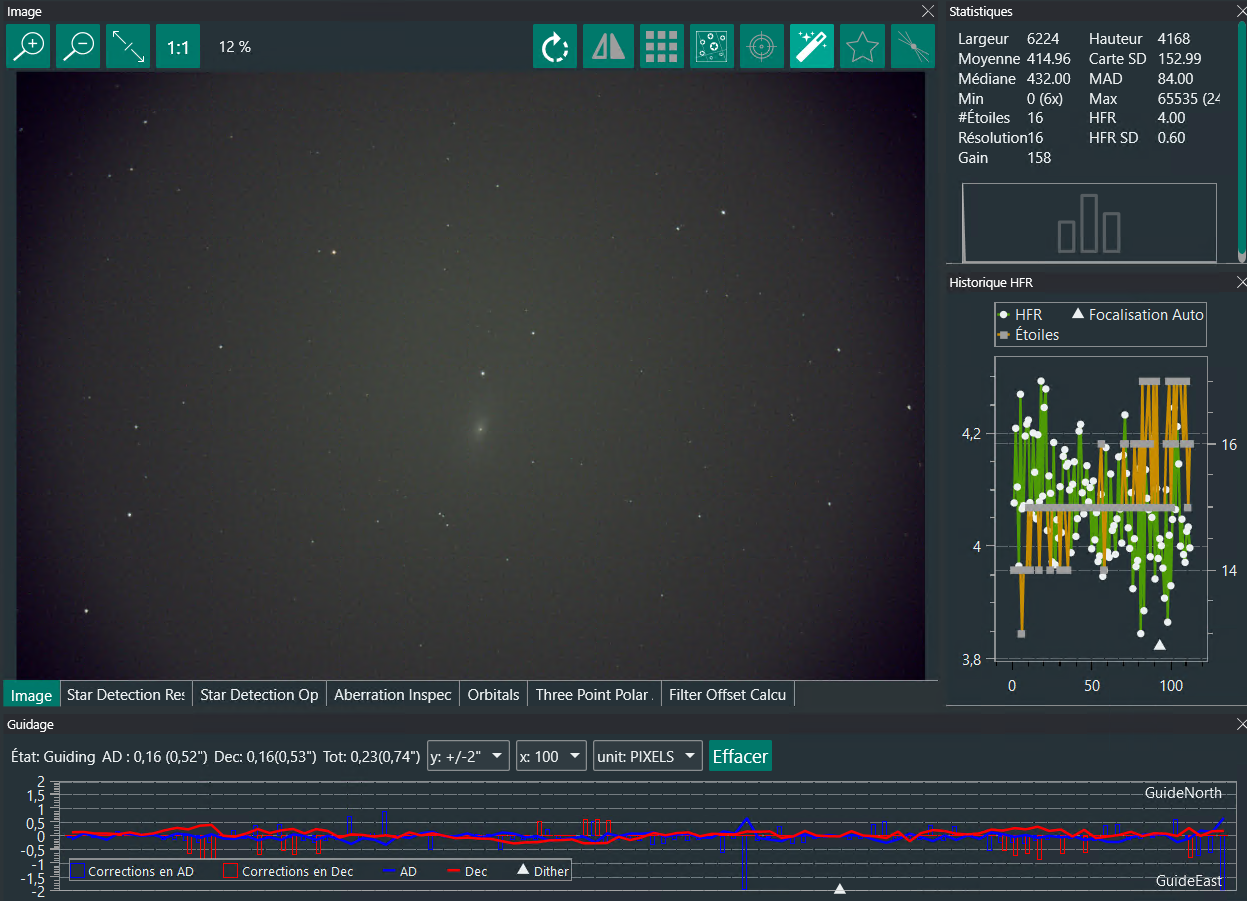Open the y: +/-2" scale dropdown
Screen dimensions: 1247x901
pyautogui.click(x=468, y=756)
